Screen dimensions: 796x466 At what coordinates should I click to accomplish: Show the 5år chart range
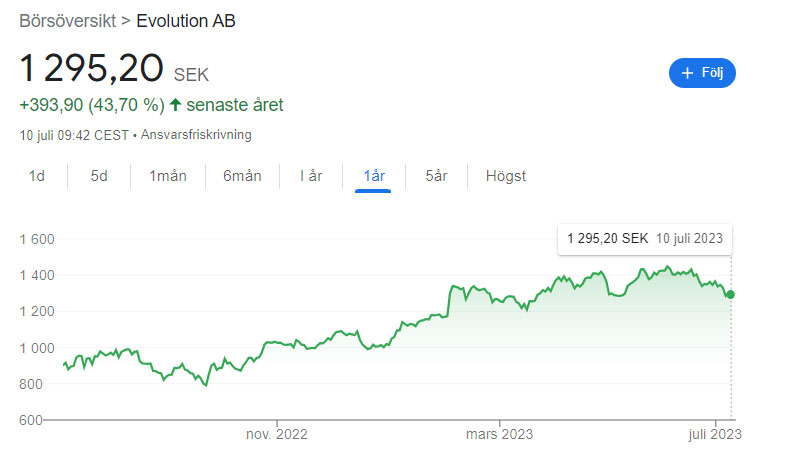(436, 176)
